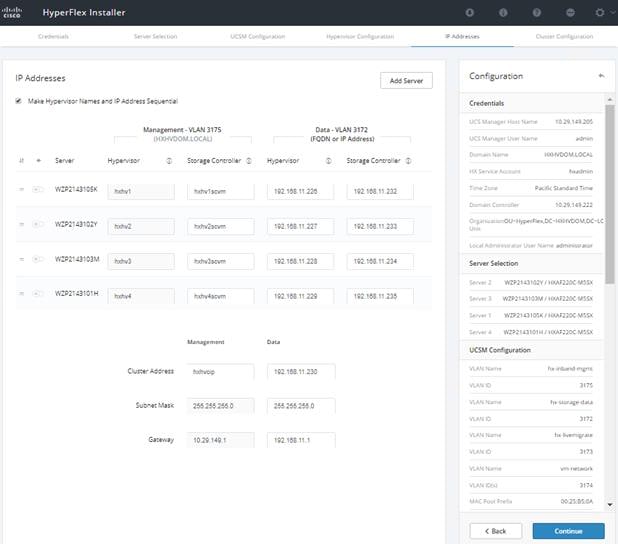Edit the hxhv2scvm storage controller field
The image size is (618, 544).
[221, 226]
